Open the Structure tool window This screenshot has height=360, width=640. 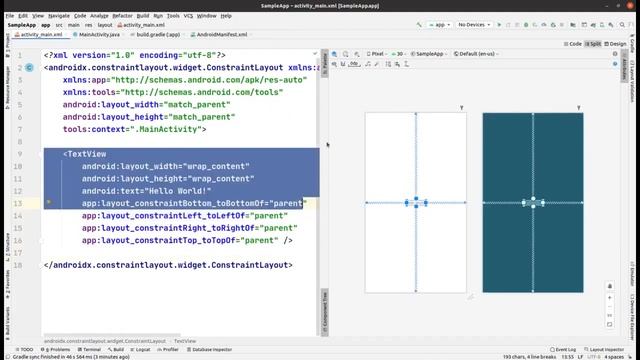(7, 248)
